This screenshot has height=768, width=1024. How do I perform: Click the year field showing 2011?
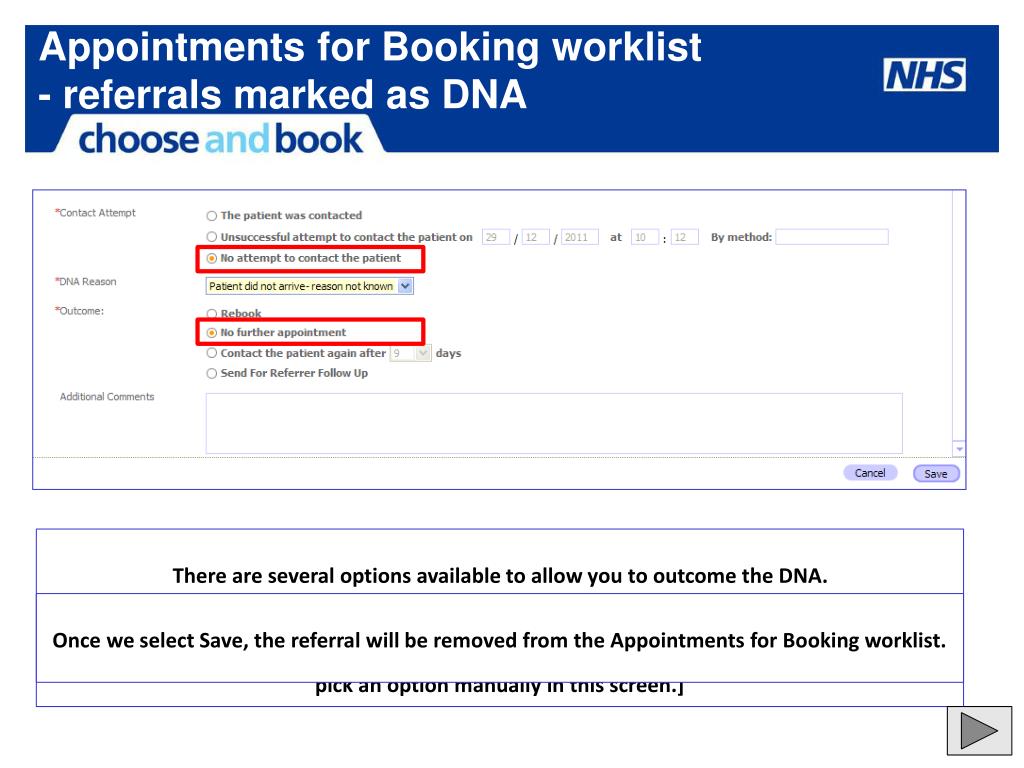[x=580, y=237]
